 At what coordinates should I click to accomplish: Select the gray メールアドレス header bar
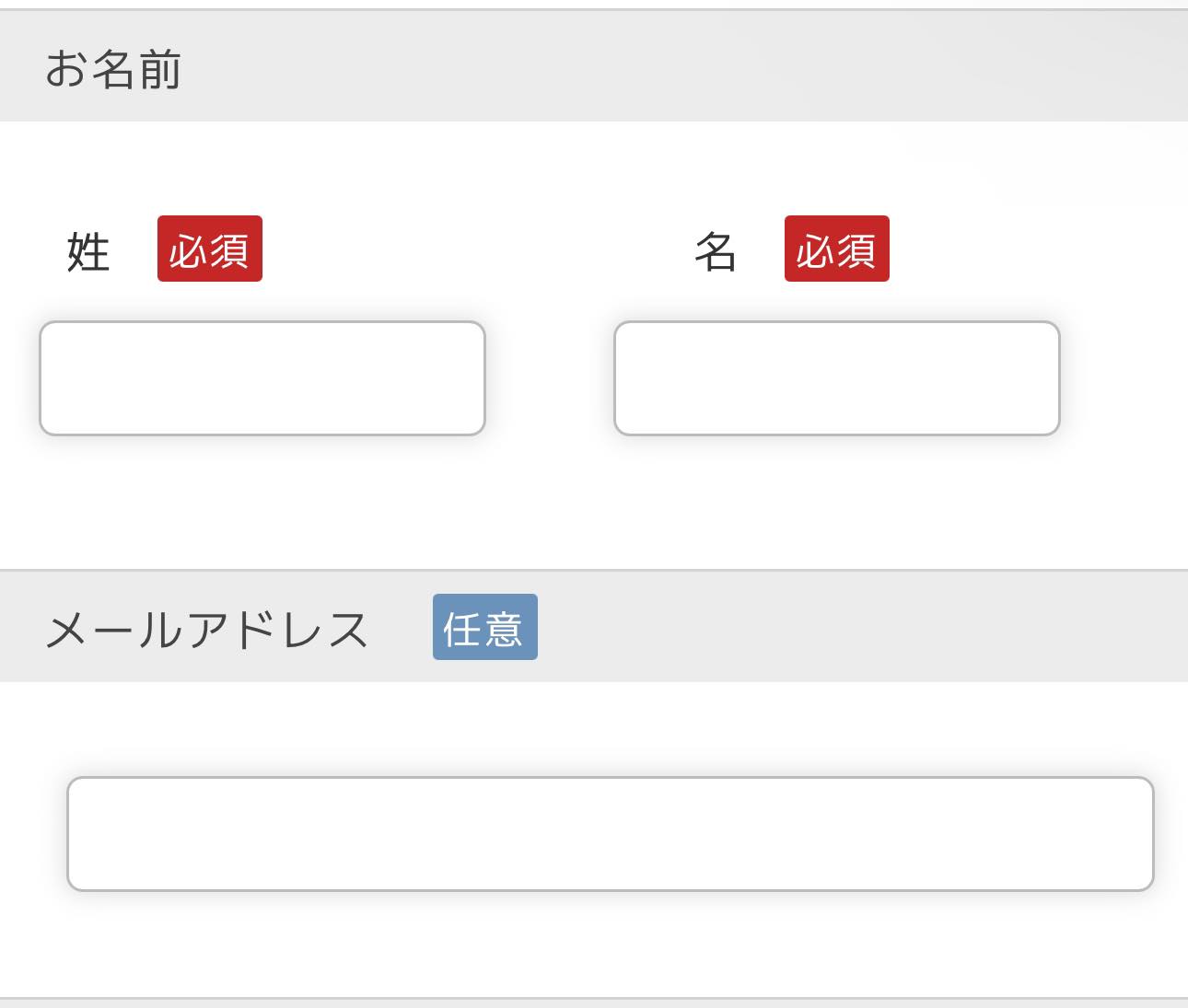tap(594, 627)
